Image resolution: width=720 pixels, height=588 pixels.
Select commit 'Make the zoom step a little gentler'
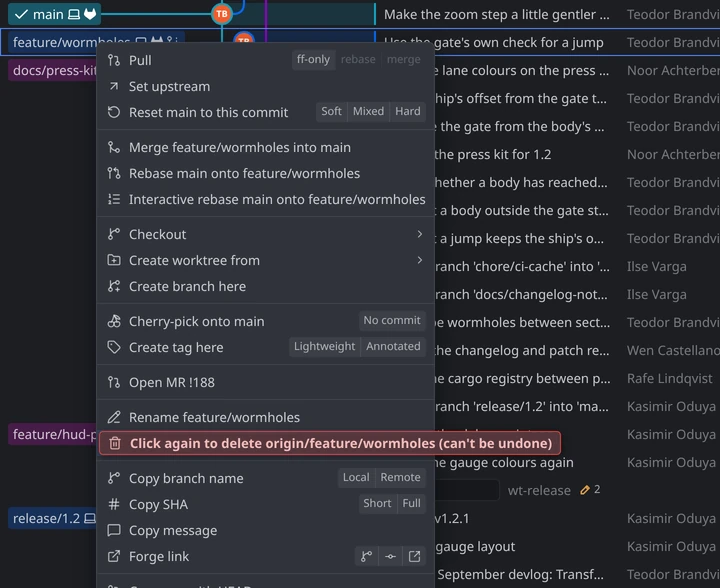496,15
